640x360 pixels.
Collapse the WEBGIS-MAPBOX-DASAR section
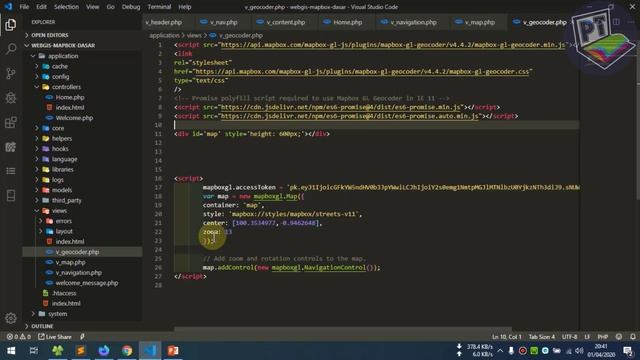tap(63, 45)
